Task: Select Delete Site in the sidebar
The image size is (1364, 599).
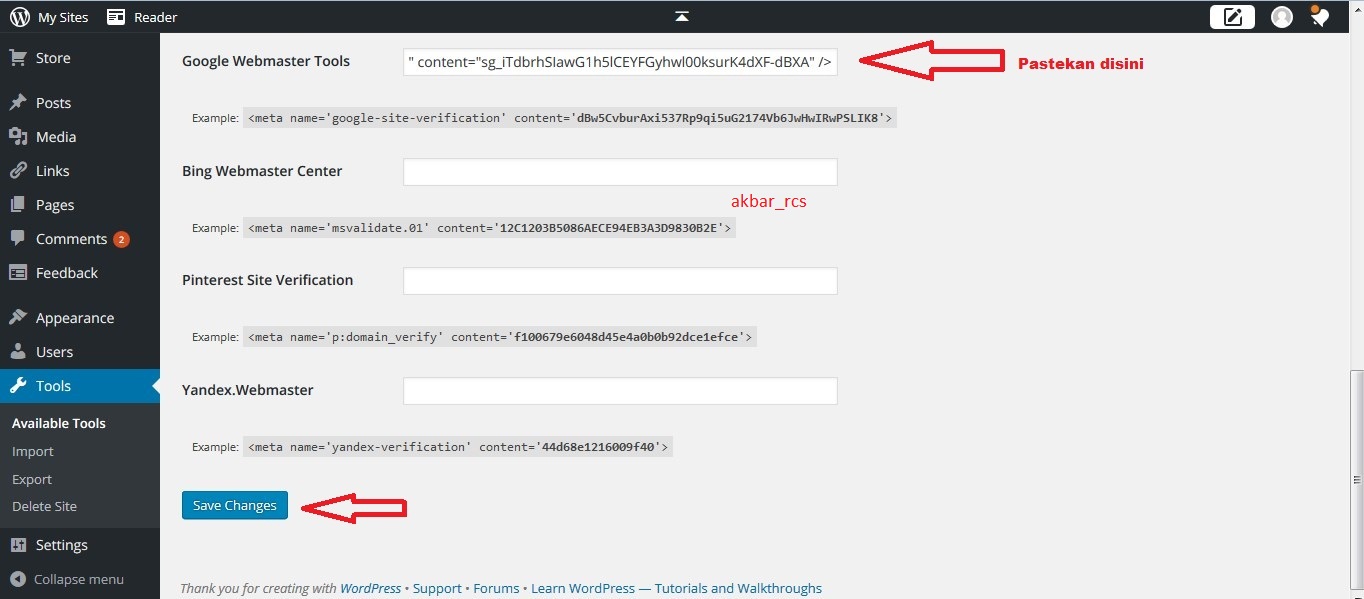Action: (44, 506)
